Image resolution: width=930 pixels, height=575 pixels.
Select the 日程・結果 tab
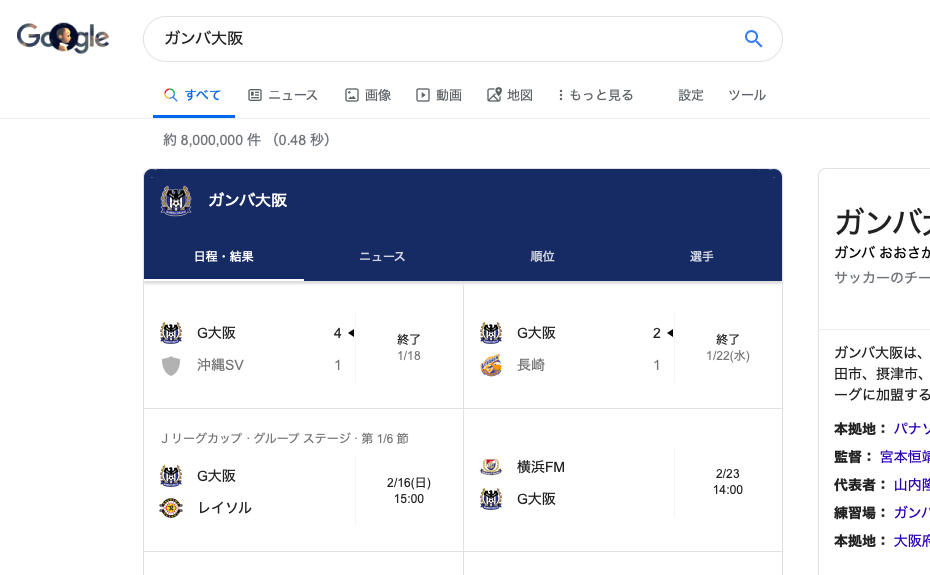pos(224,256)
